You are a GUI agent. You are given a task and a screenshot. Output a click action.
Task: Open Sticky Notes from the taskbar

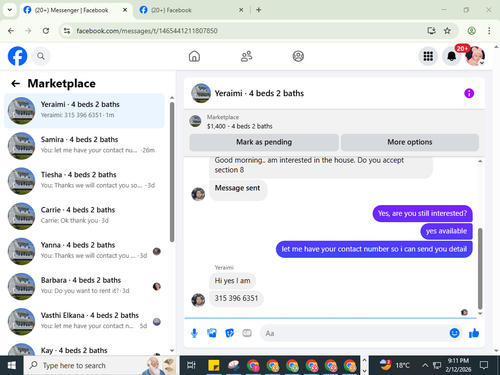pos(214,366)
